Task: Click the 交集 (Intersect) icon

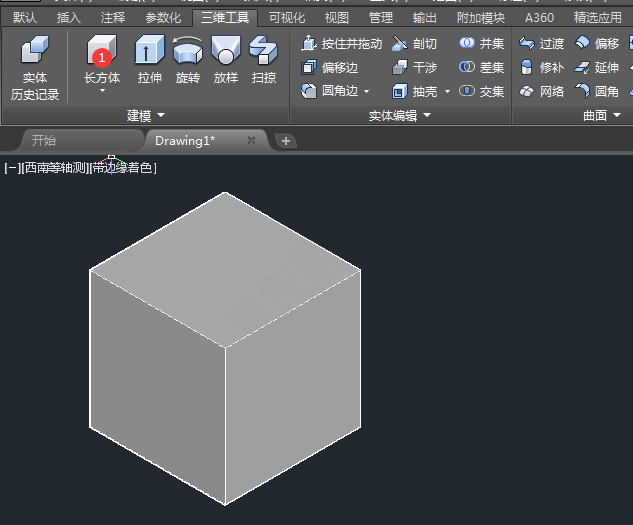Action: 467,91
